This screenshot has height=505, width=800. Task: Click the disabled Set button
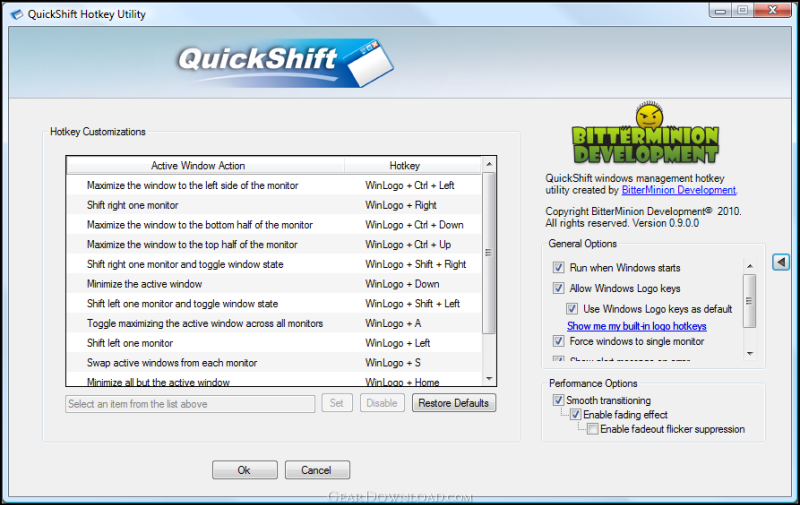337,403
